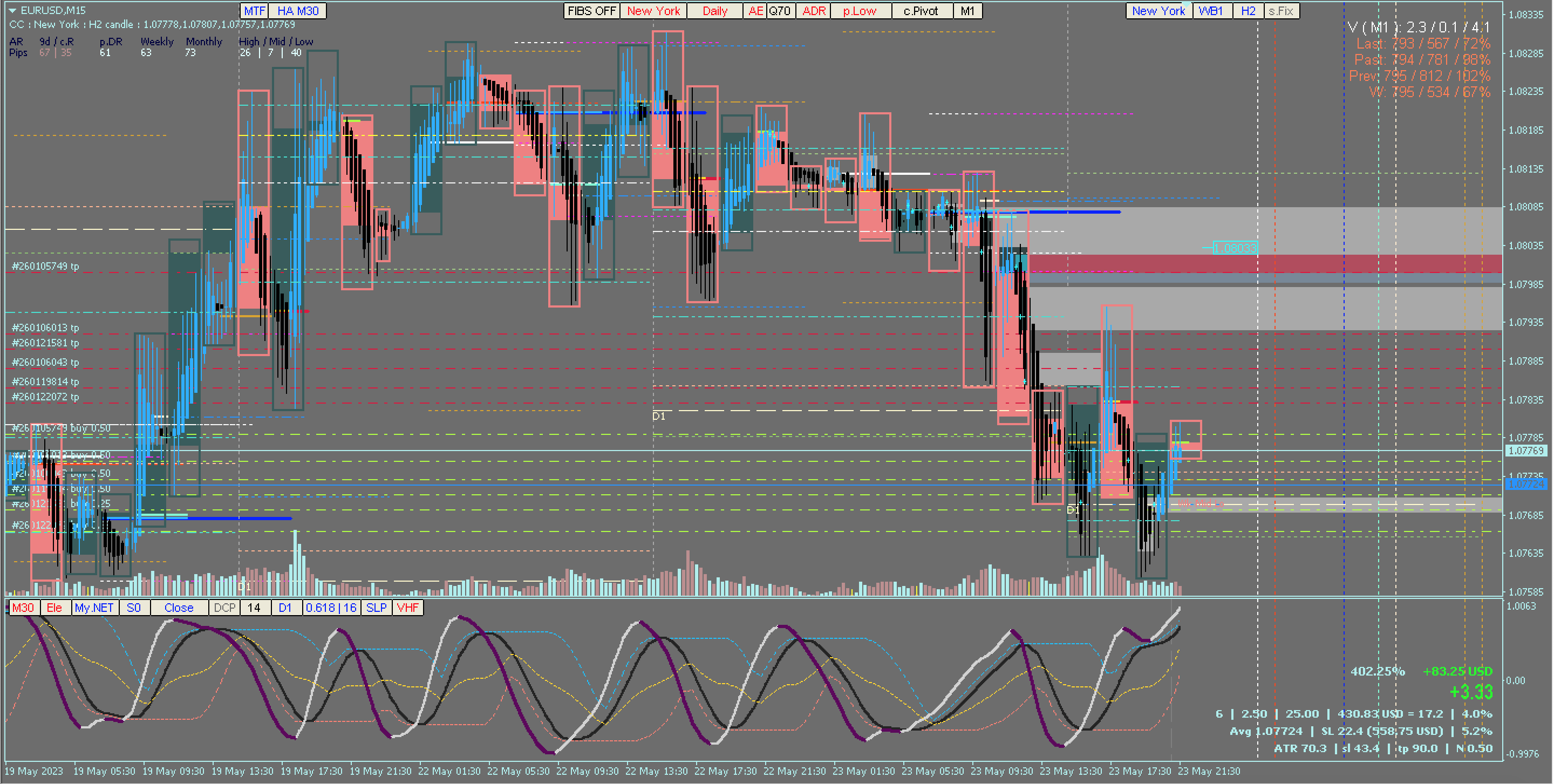Click the cyan chart shift triangle marker
This screenshot has height=784, width=1554.
(1186, 4)
